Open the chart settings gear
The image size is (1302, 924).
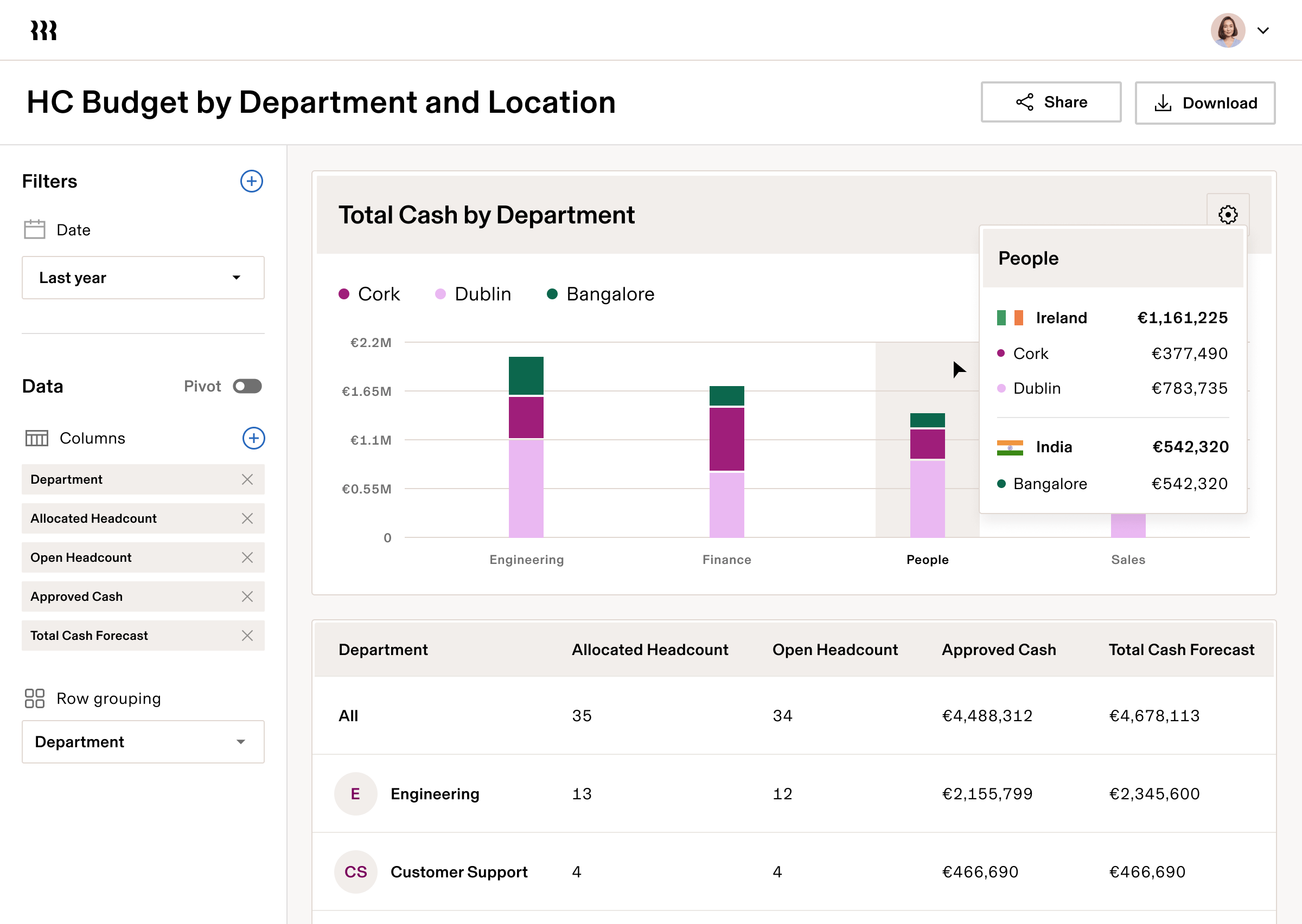(x=1228, y=215)
